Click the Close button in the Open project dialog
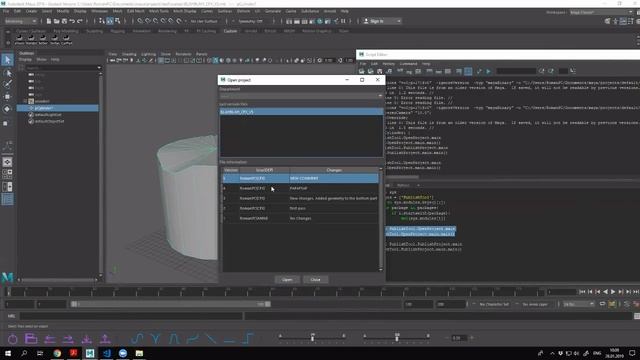 point(315,280)
